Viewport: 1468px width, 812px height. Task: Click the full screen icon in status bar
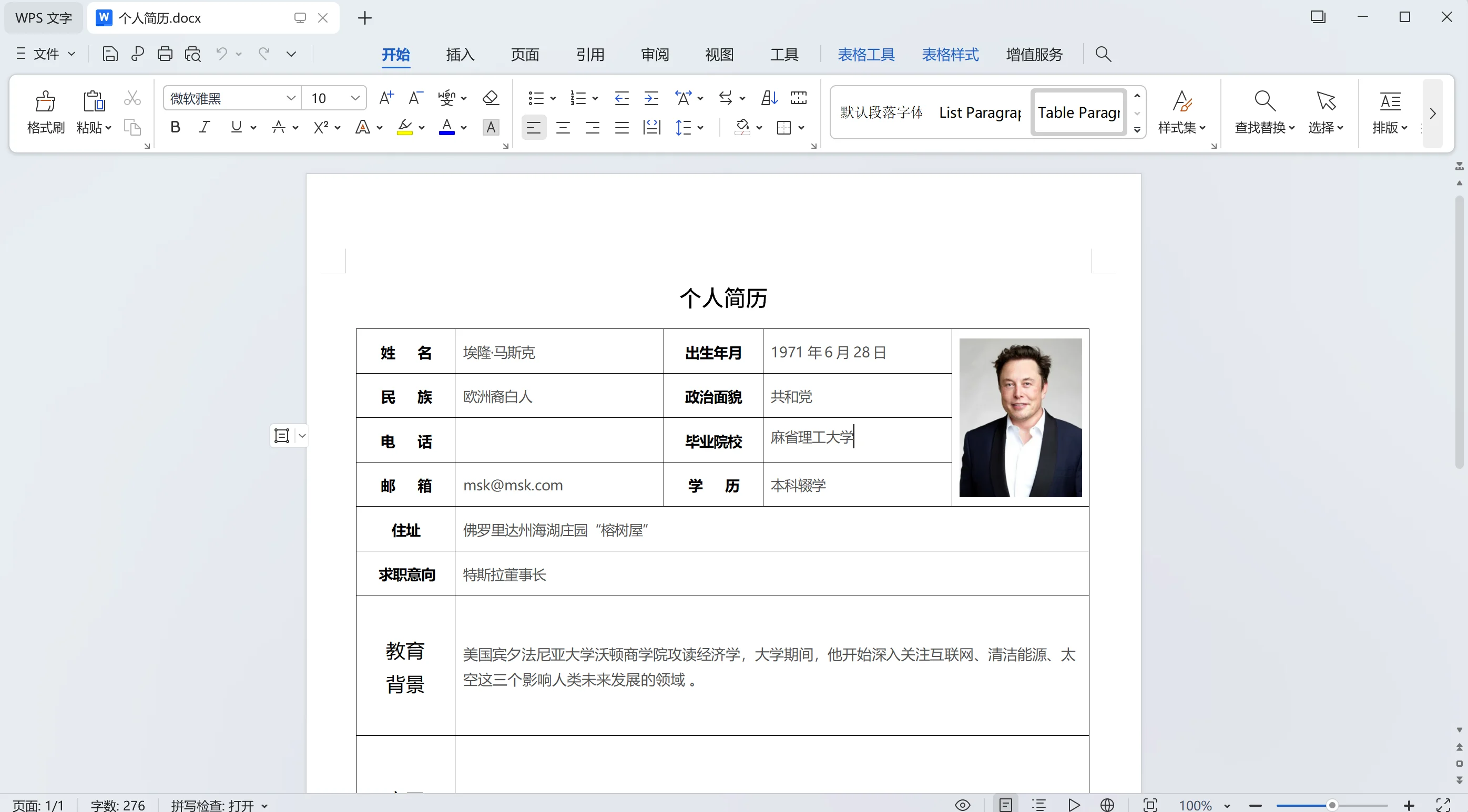pyautogui.click(x=1443, y=805)
